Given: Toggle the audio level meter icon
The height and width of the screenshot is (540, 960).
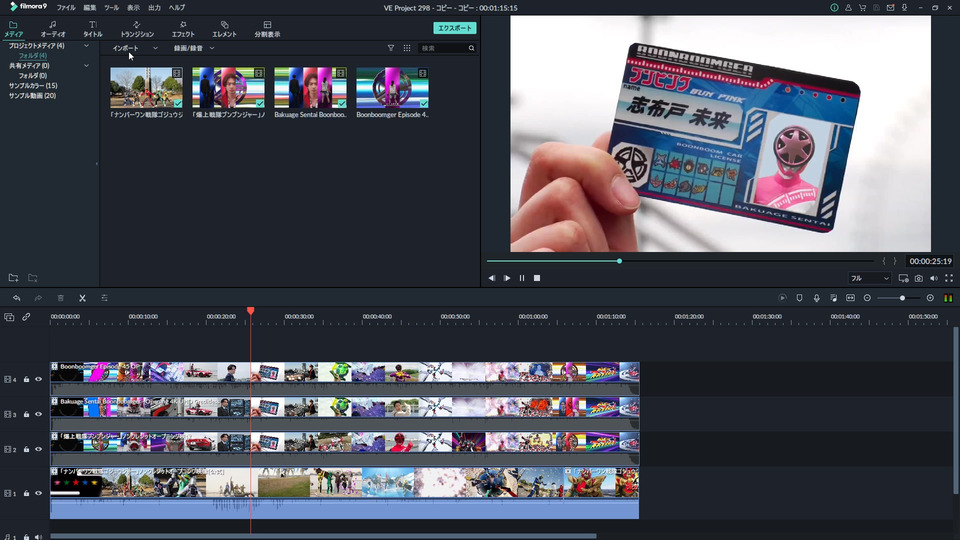Looking at the screenshot, I should 948,298.
